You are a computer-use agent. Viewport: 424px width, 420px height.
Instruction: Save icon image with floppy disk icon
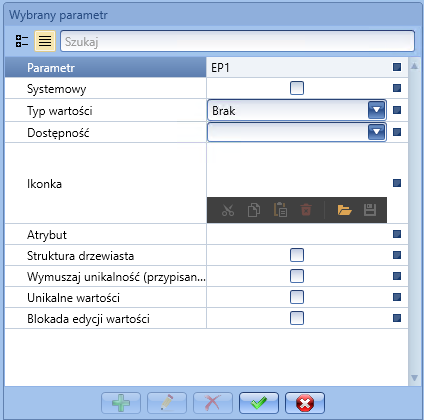pyautogui.click(x=370, y=210)
